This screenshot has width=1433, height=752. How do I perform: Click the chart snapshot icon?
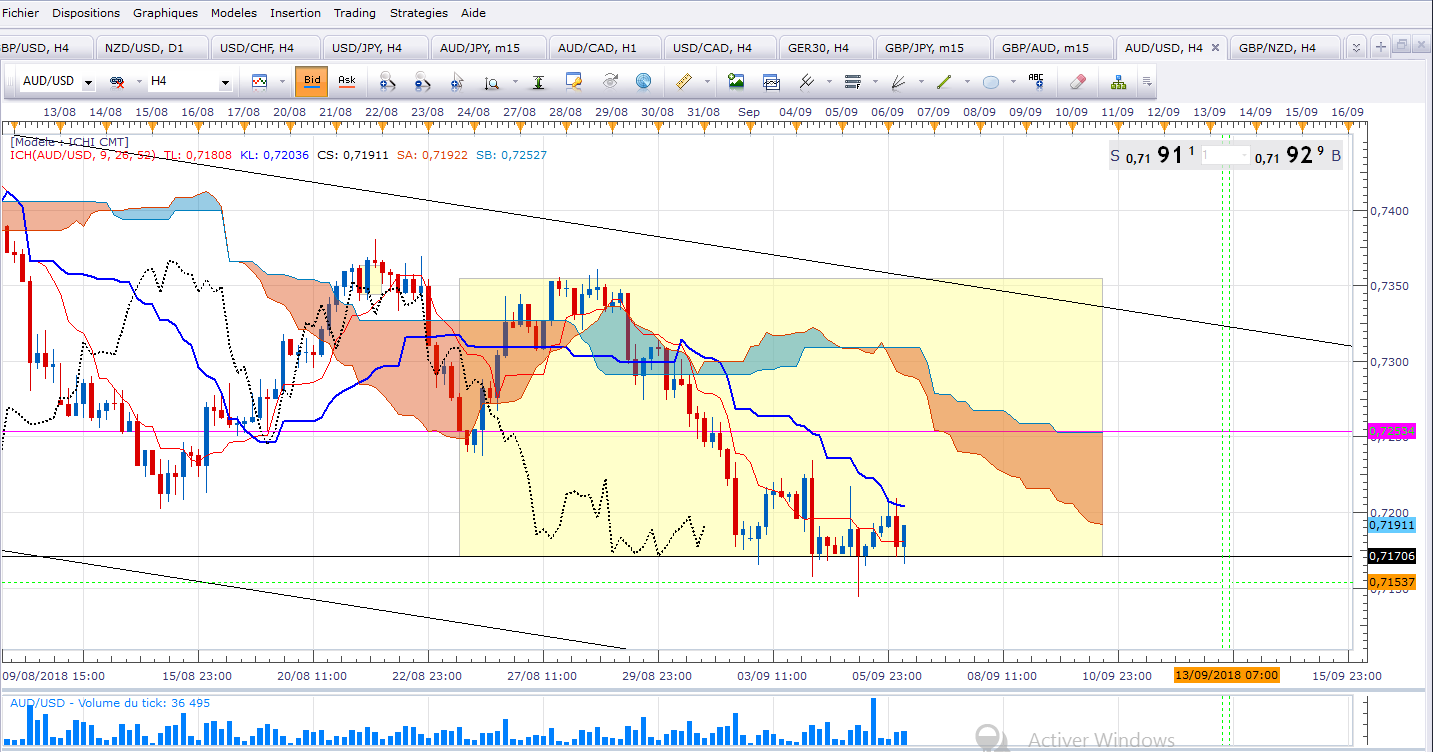coord(771,82)
